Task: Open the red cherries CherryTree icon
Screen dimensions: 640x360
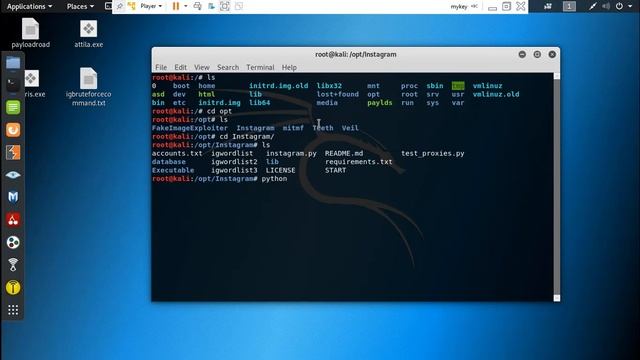Action: [x=13, y=220]
